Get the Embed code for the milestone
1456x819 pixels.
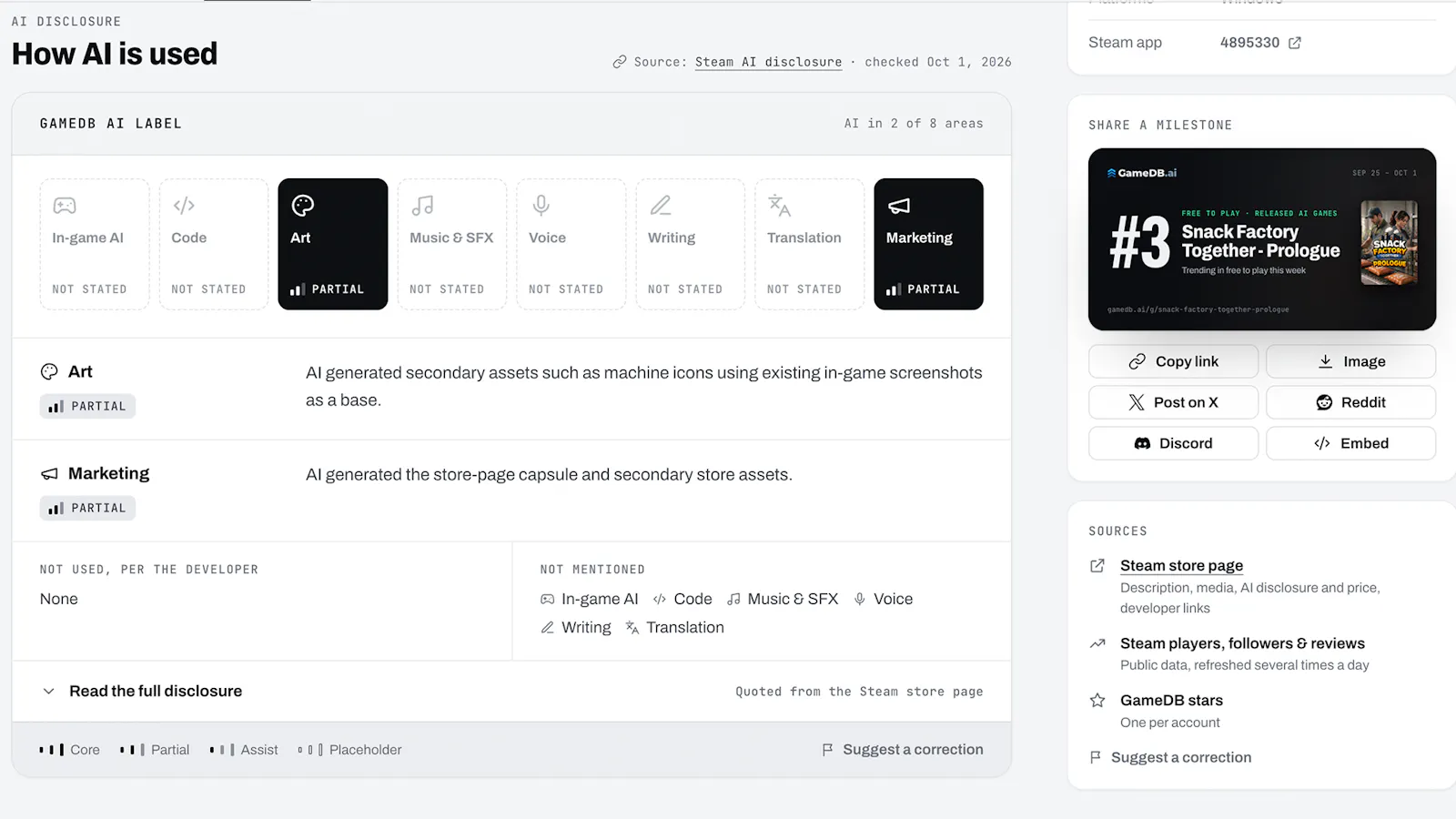tap(1351, 443)
